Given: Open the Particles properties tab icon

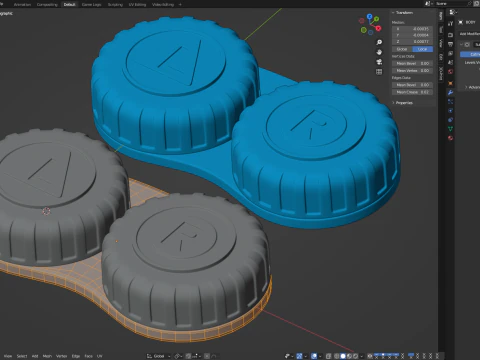Looking at the screenshot, I should click(450, 102).
